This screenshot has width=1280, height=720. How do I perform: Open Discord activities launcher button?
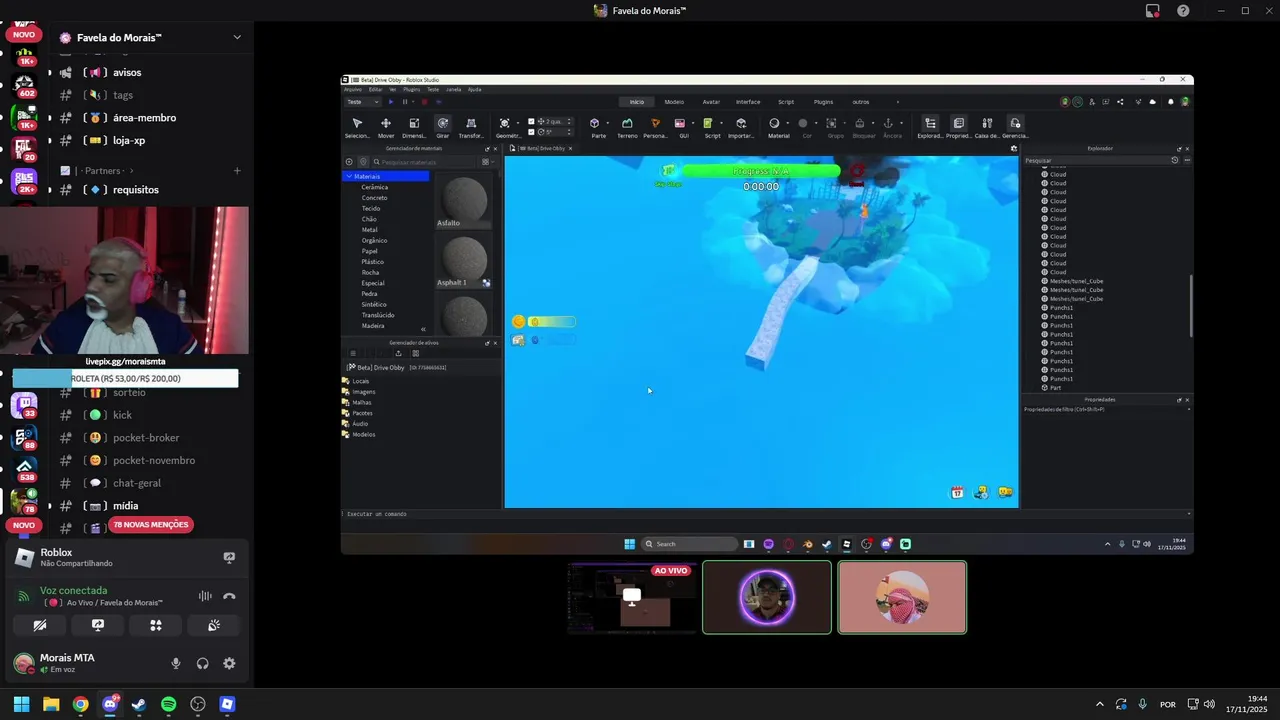pos(156,625)
